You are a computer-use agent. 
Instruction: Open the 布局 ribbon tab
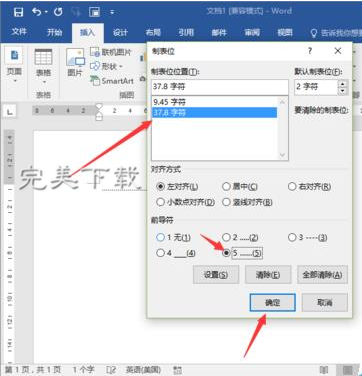coord(153,32)
